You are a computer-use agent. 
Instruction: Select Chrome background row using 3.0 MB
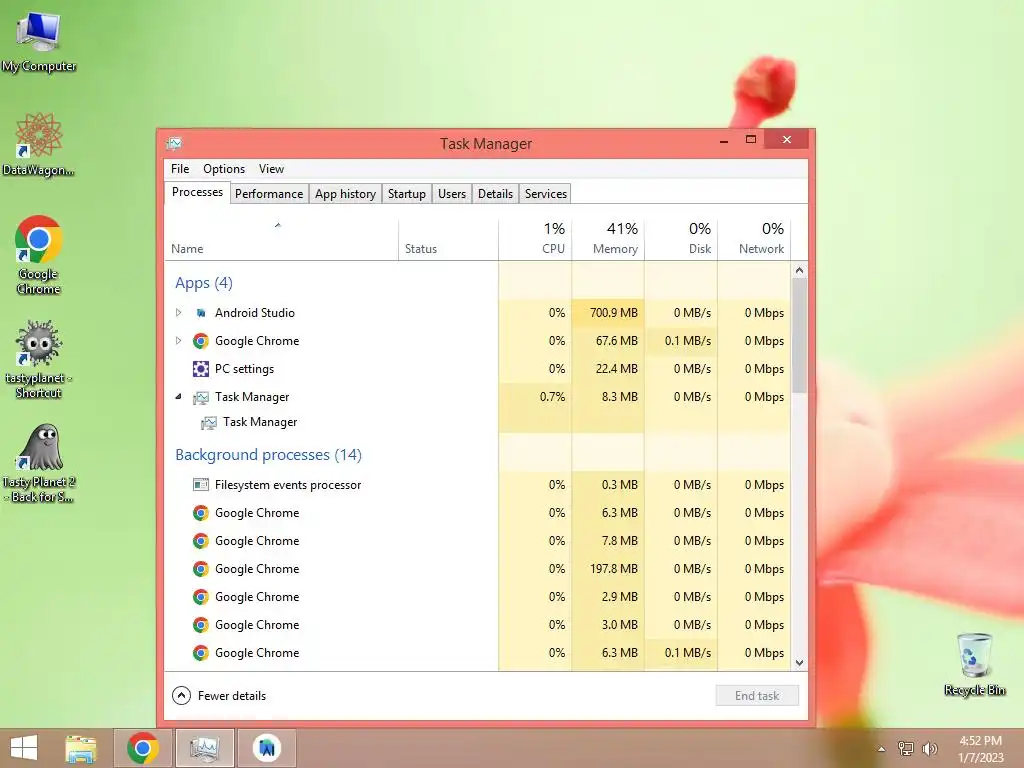[x=478, y=625]
